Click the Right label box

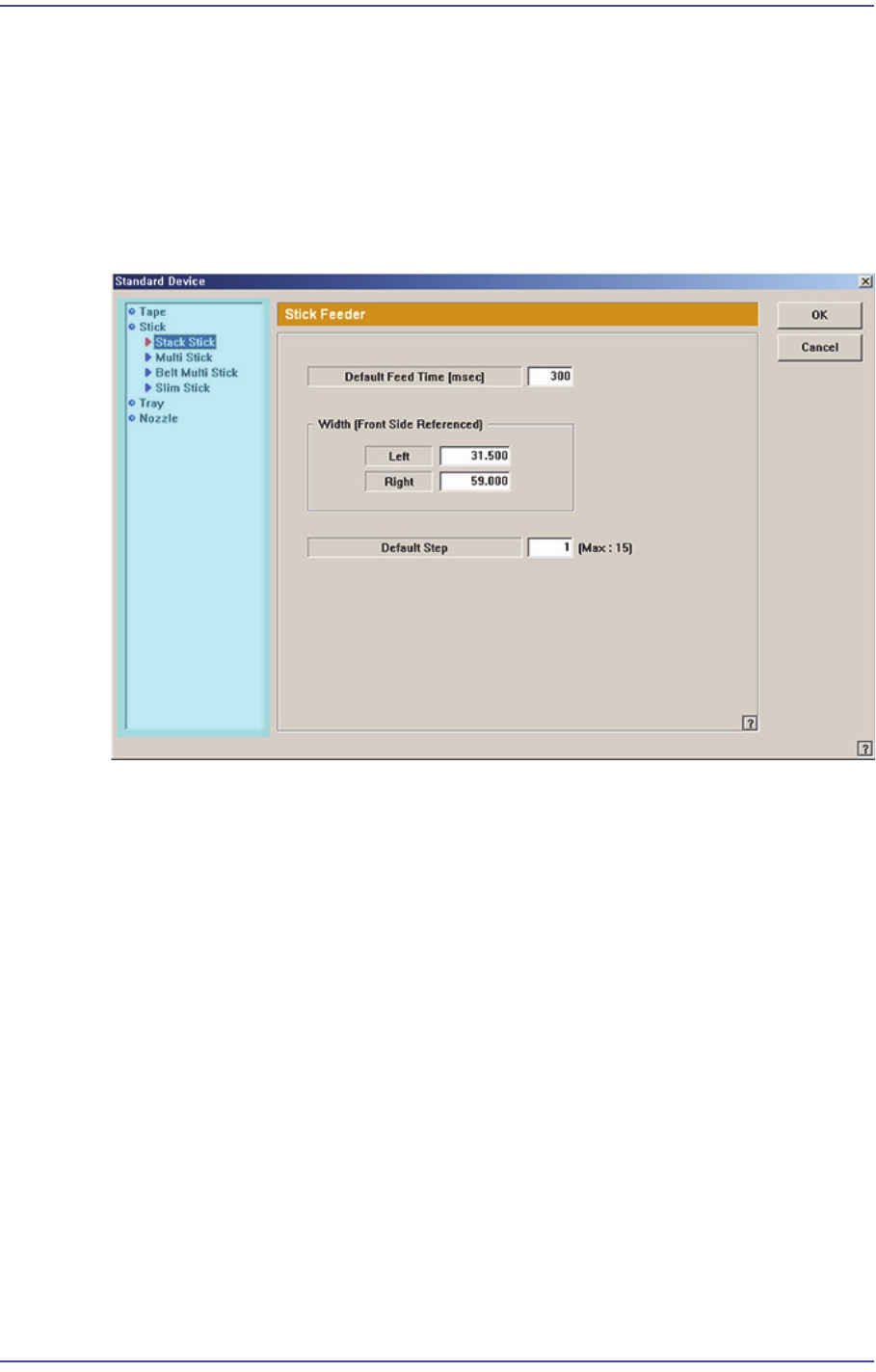[x=399, y=482]
